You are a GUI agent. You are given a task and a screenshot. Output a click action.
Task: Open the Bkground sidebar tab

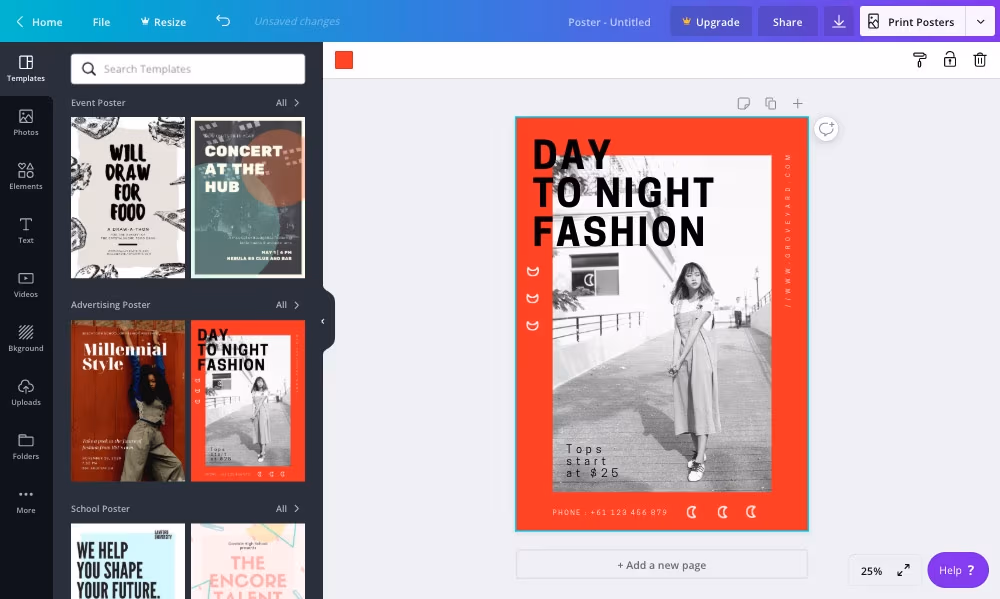click(x=26, y=339)
